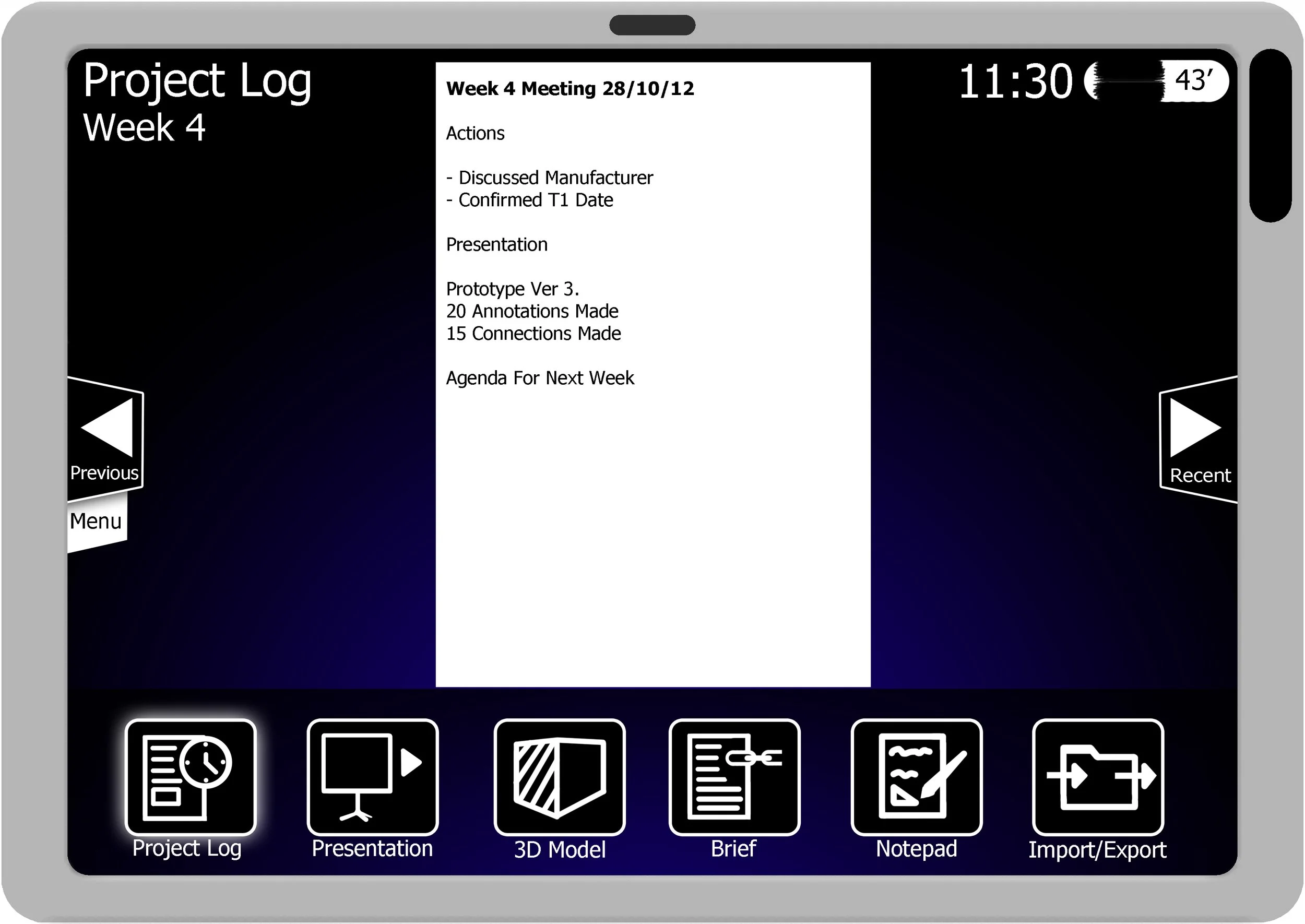Screen dimensions: 1305x924
Task: Select the Presentation text label
Action: tap(372, 849)
